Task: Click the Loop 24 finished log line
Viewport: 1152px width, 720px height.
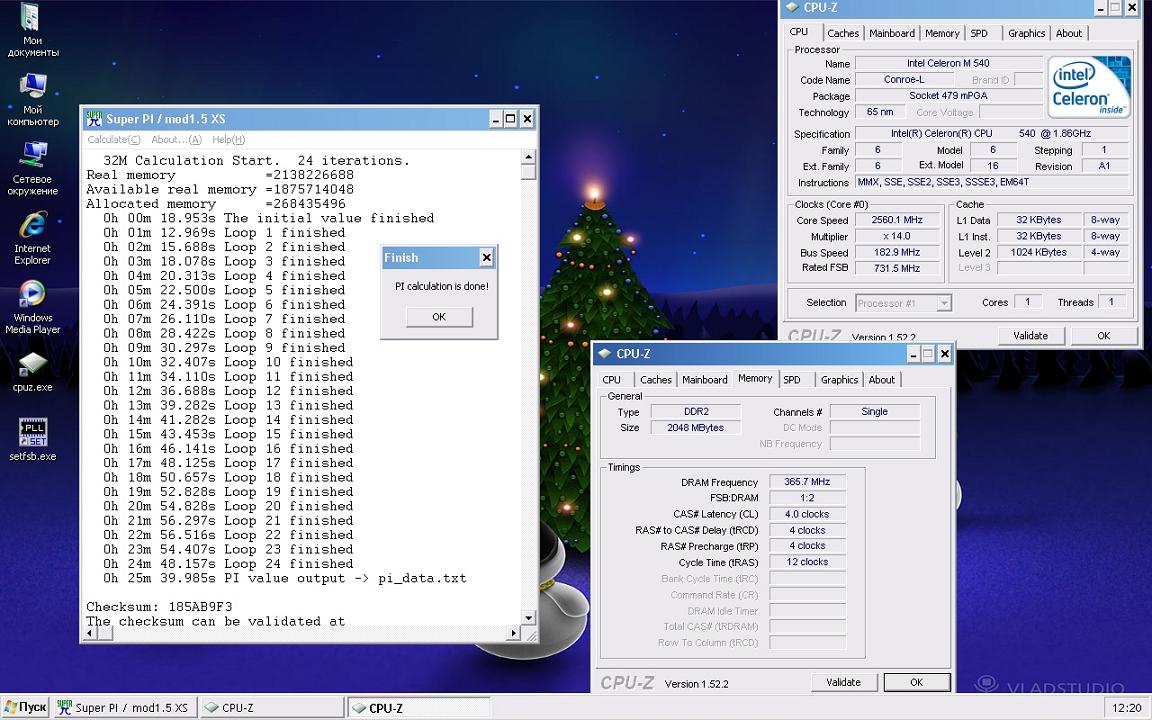Action: [228, 564]
